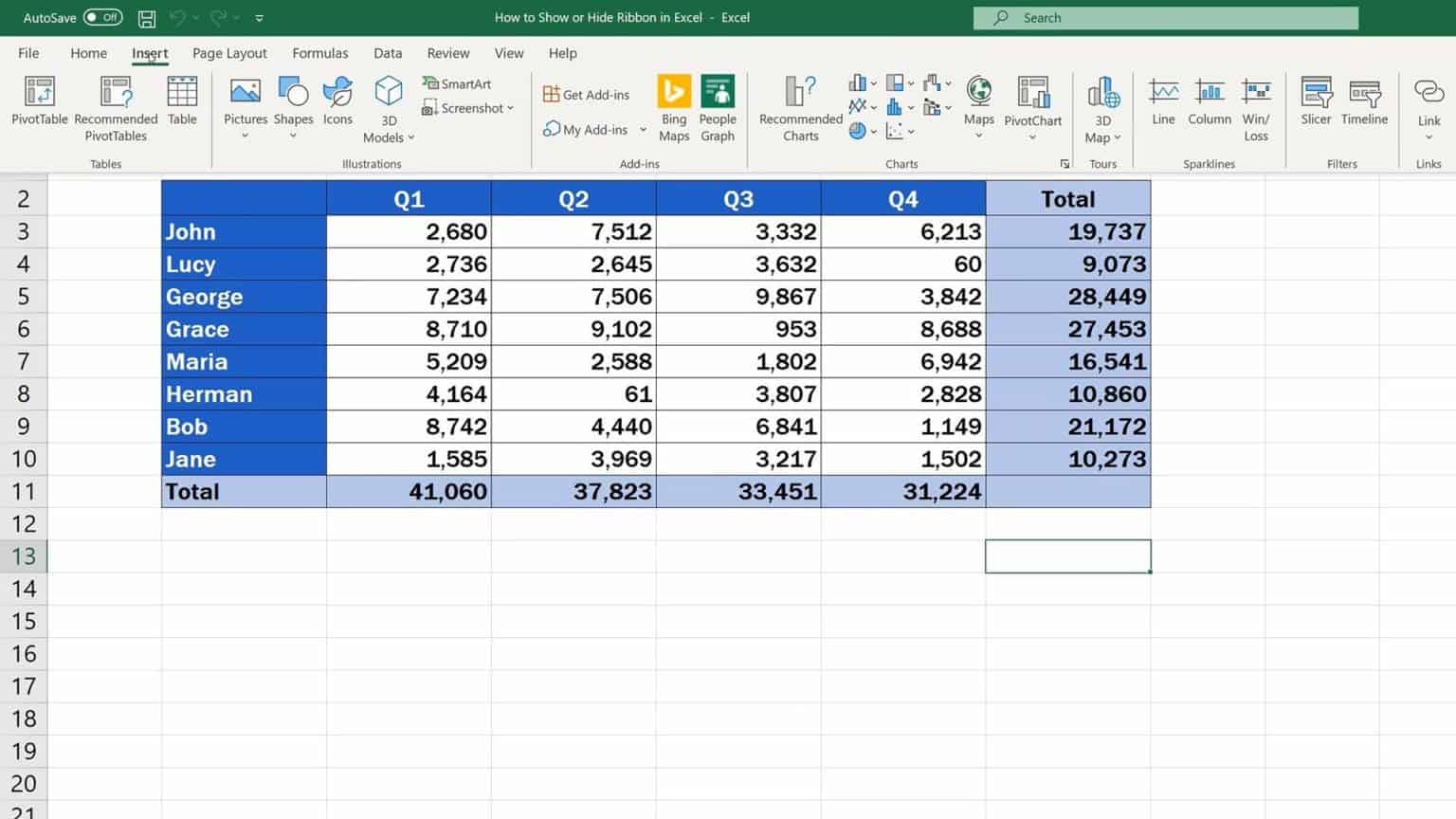Toggle the AutoSave switch
The width and height of the screenshot is (1456, 819).
click(x=102, y=17)
